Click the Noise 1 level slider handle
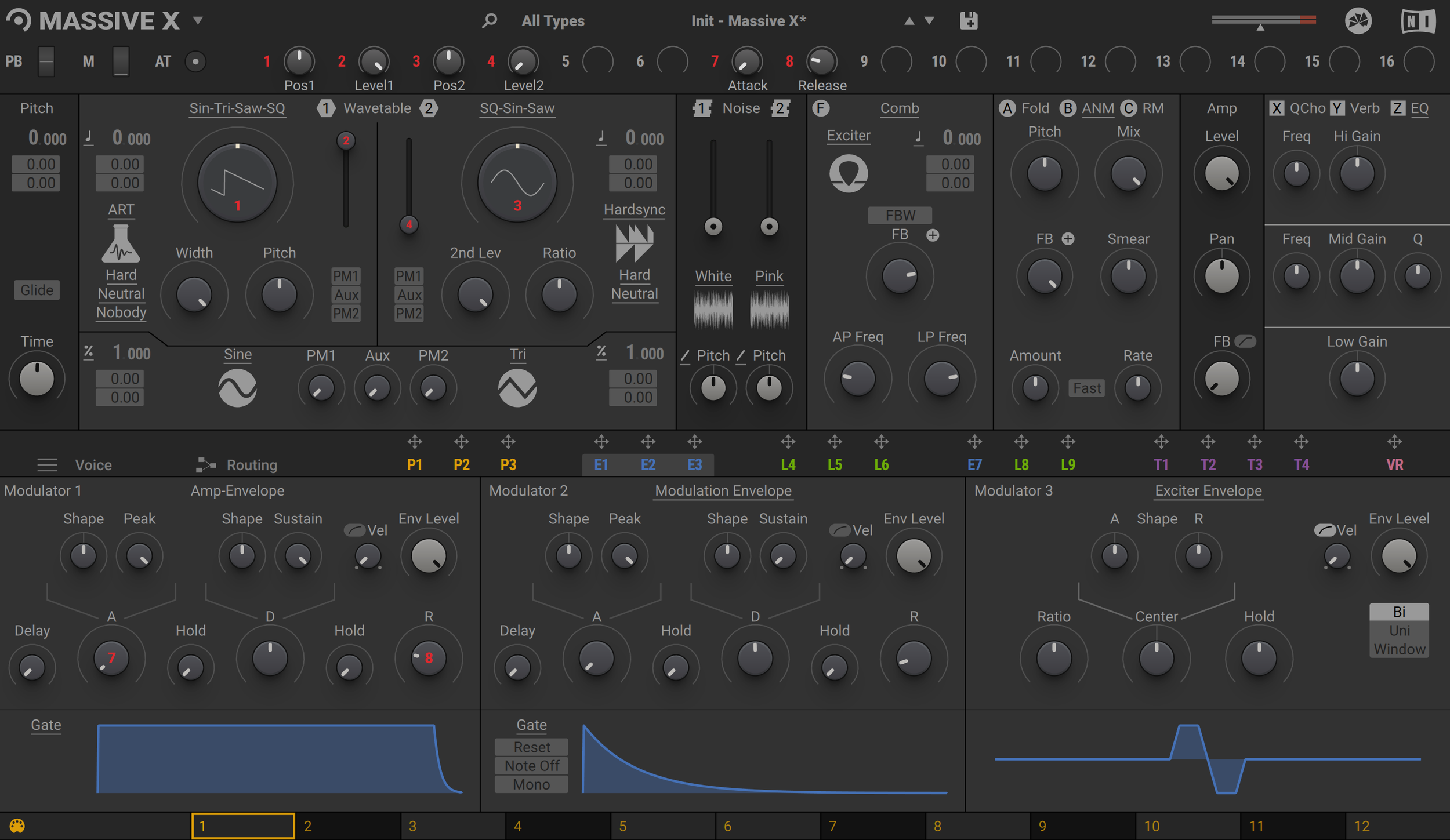Viewport: 1450px width, 840px height. pos(713,226)
